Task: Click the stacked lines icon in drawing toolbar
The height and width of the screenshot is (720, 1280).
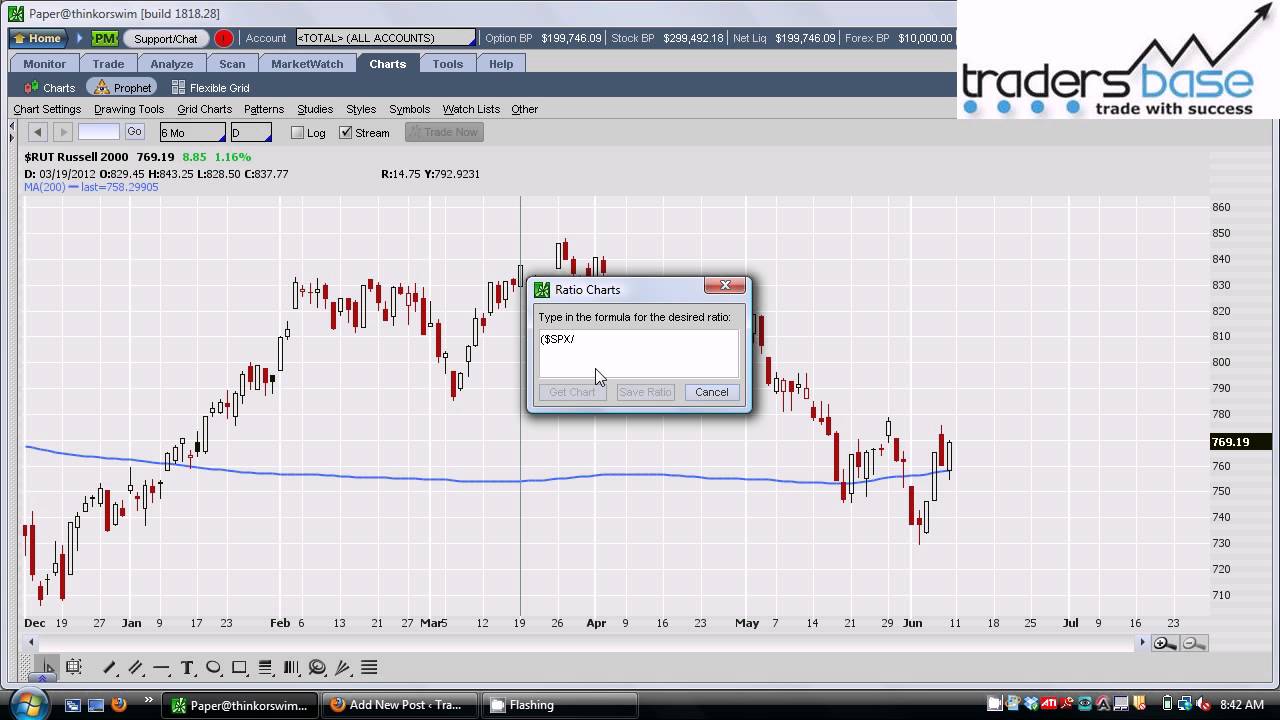Action: [369, 667]
